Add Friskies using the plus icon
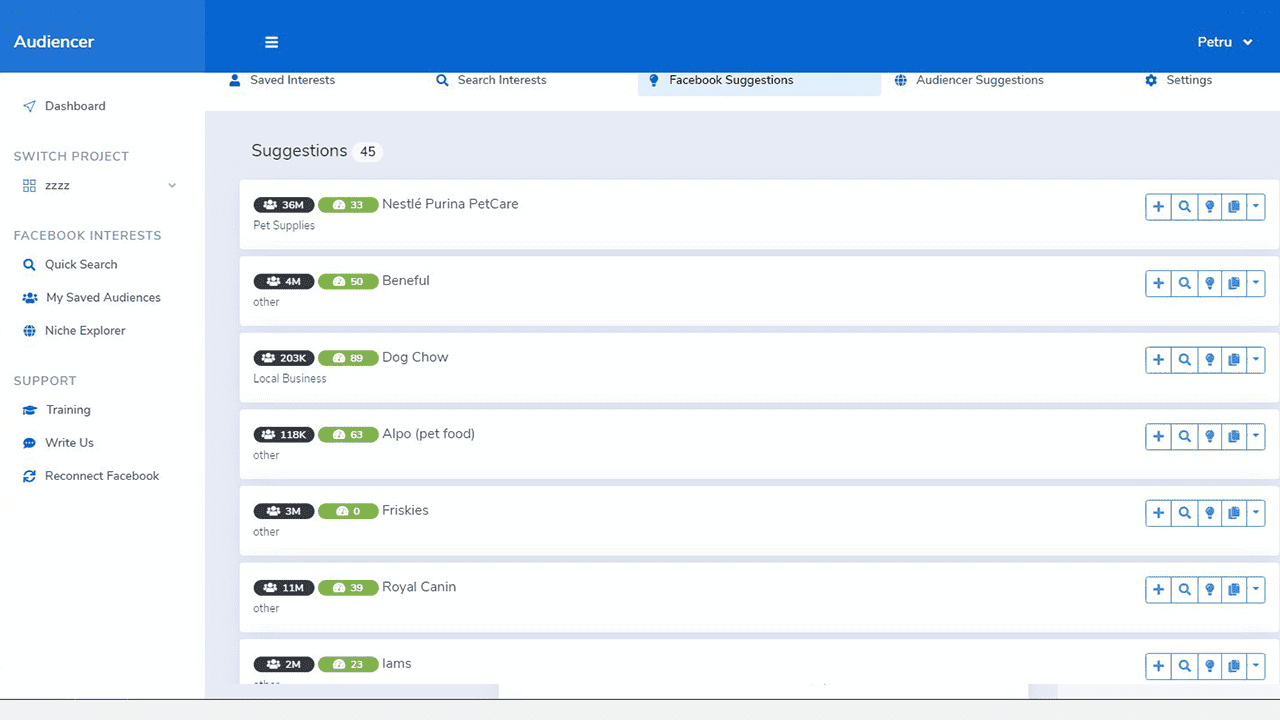Image resolution: width=1280 pixels, height=720 pixels. [1158, 513]
